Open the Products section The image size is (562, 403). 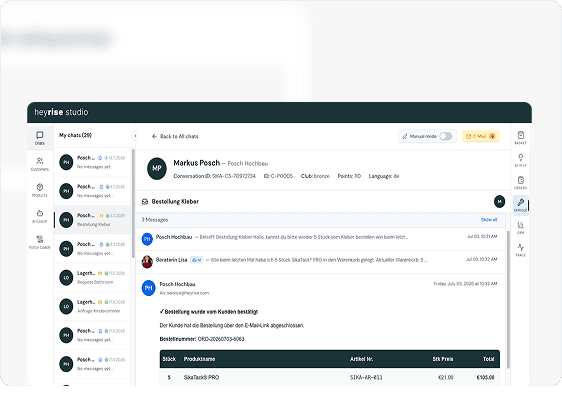(x=40, y=190)
